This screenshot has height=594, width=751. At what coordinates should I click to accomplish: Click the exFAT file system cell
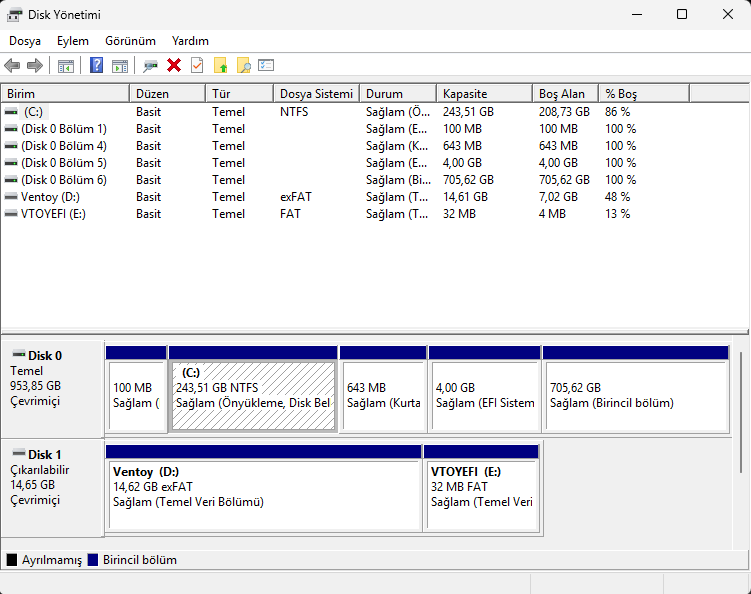(296, 197)
